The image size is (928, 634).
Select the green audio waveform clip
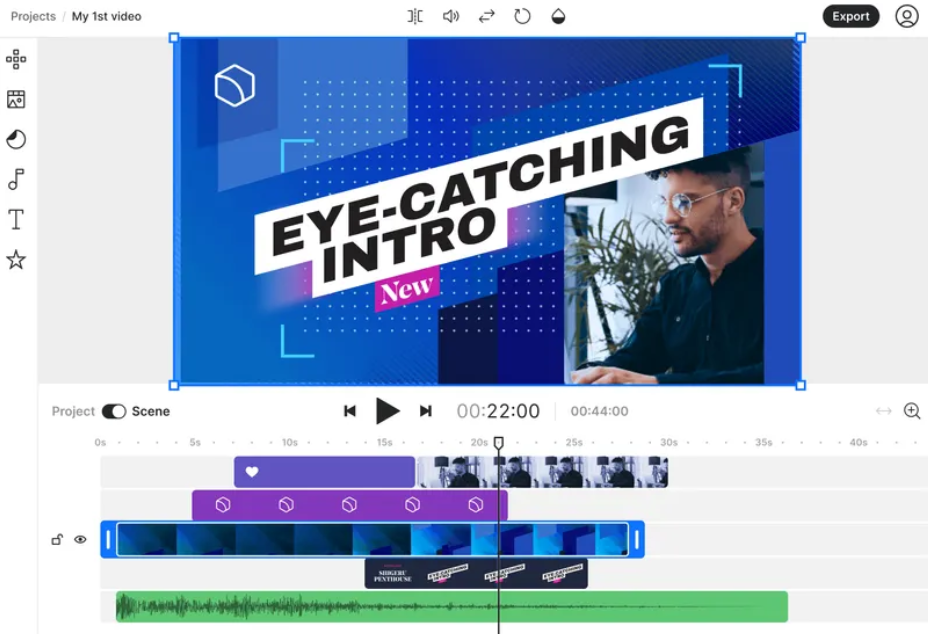click(x=451, y=606)
